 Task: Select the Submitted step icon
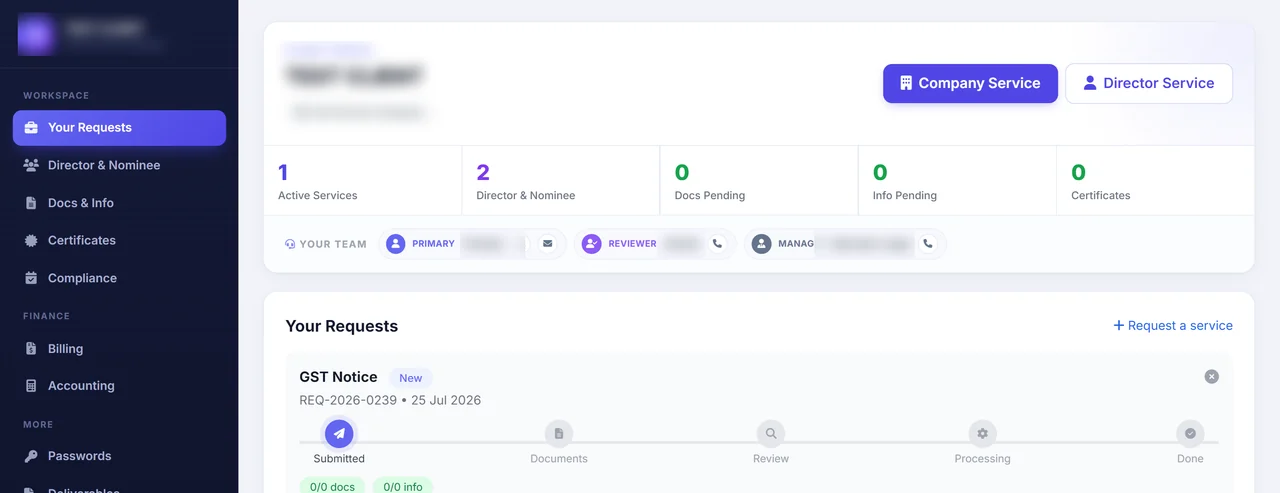(x=339, y=434)
